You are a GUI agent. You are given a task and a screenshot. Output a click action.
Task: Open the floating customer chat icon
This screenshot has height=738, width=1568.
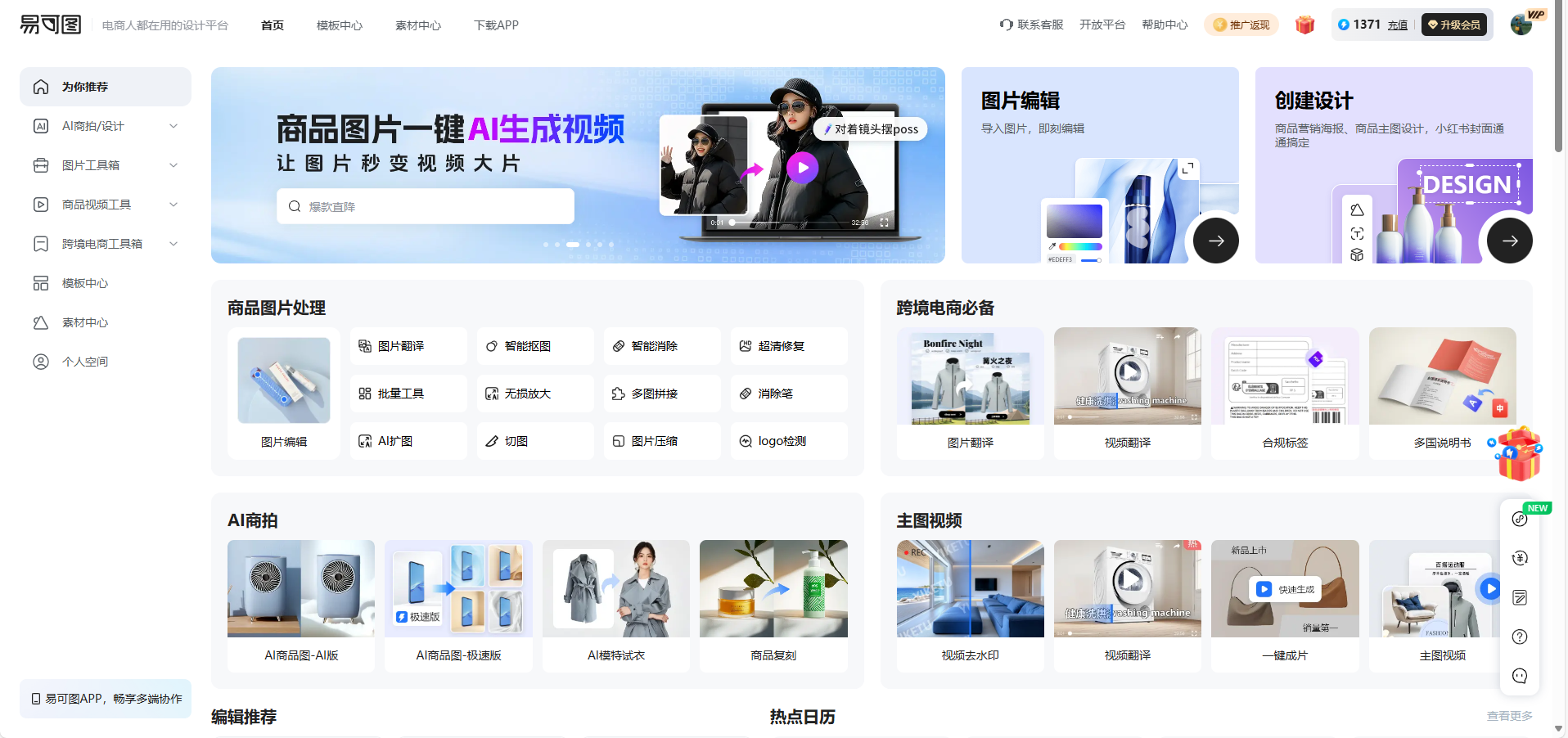click(x=1520, y=676)
